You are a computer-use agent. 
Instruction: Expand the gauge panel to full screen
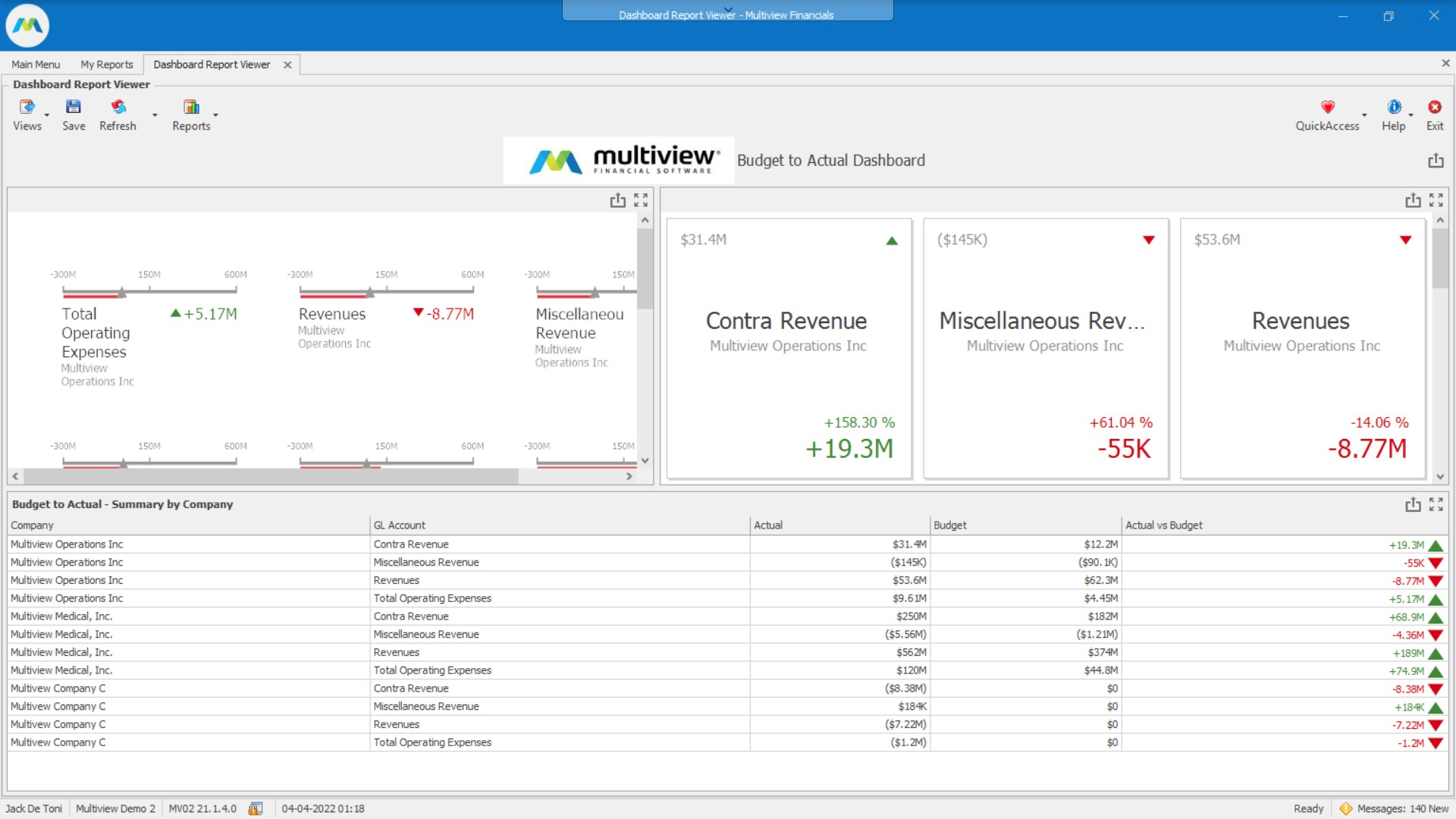641,199
